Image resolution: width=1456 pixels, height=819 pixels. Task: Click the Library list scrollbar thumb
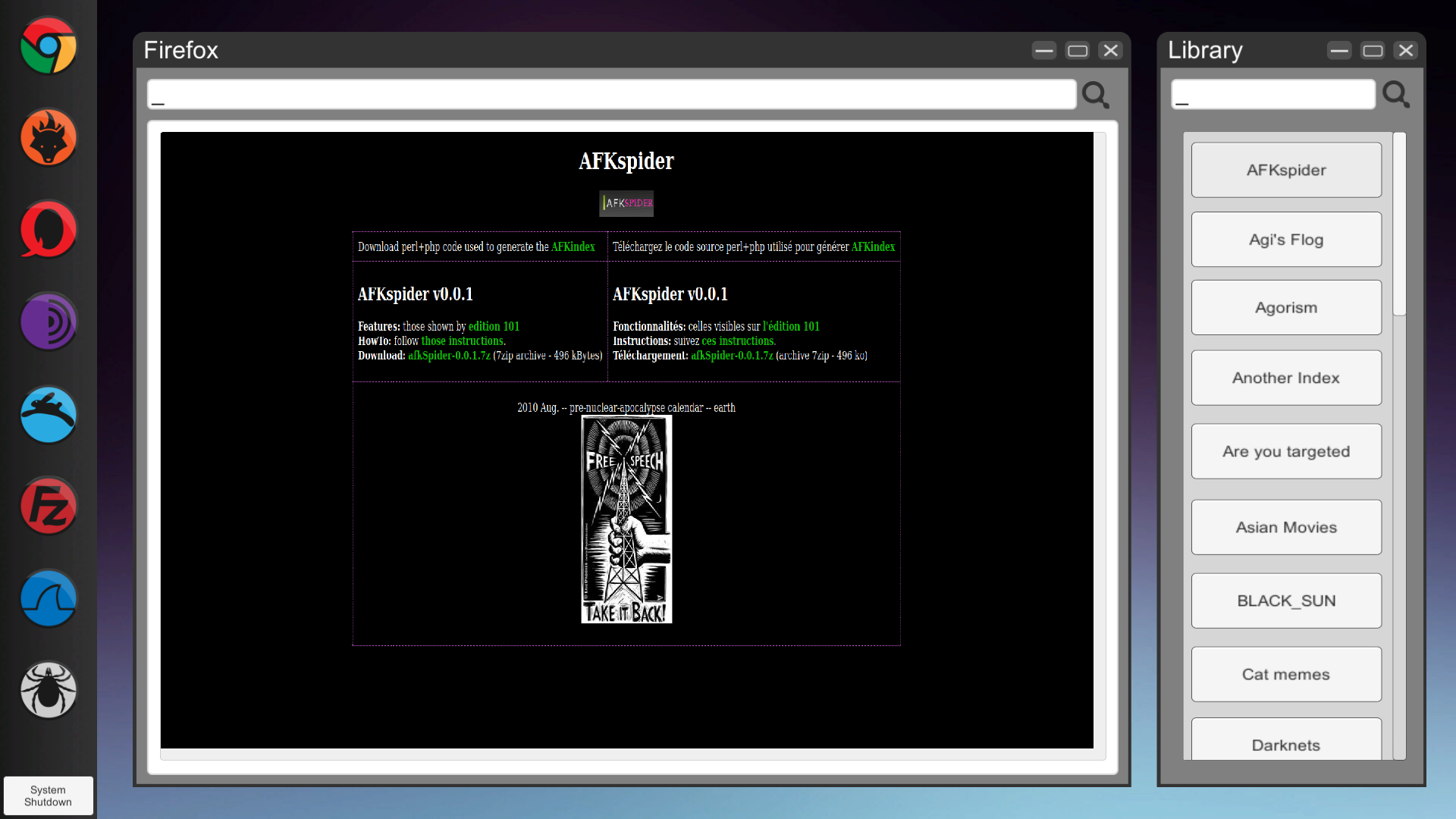coord(1399,224)
